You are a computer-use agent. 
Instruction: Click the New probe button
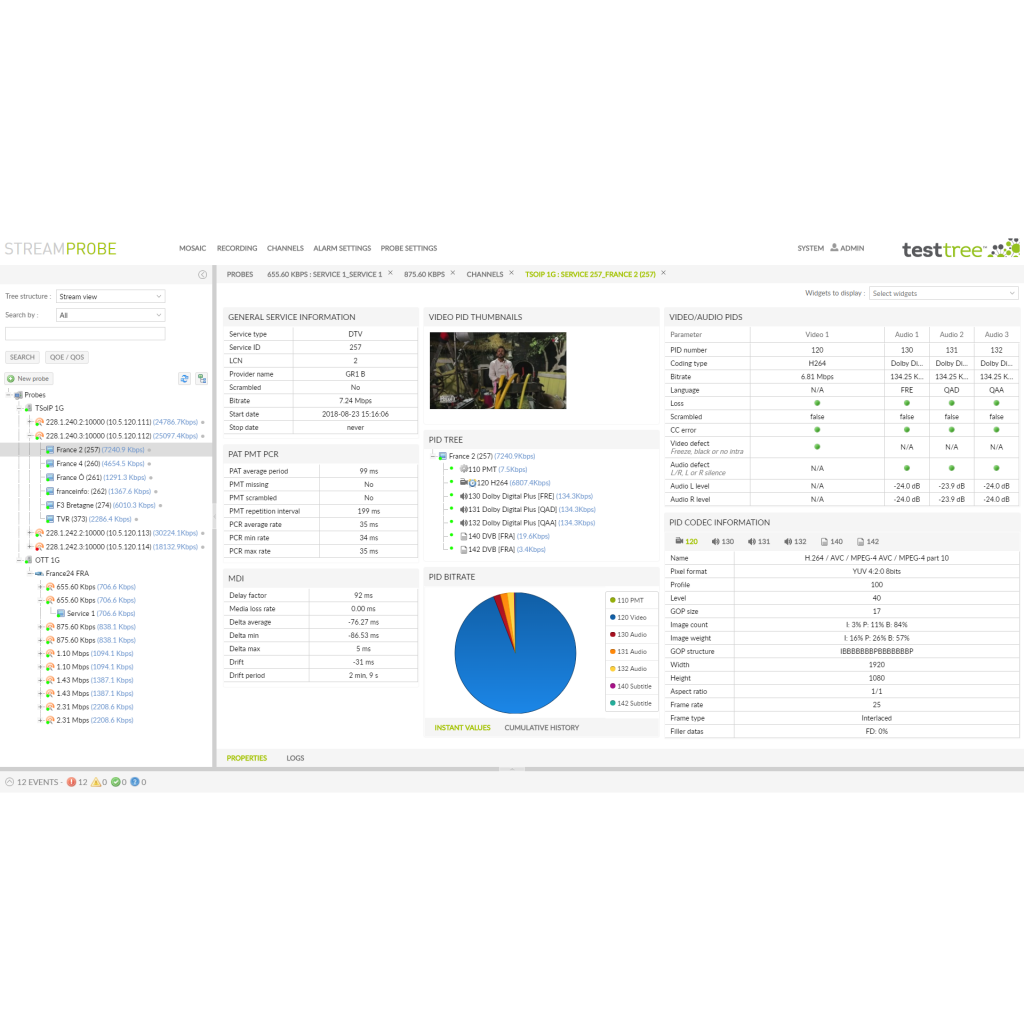point(28,379)
